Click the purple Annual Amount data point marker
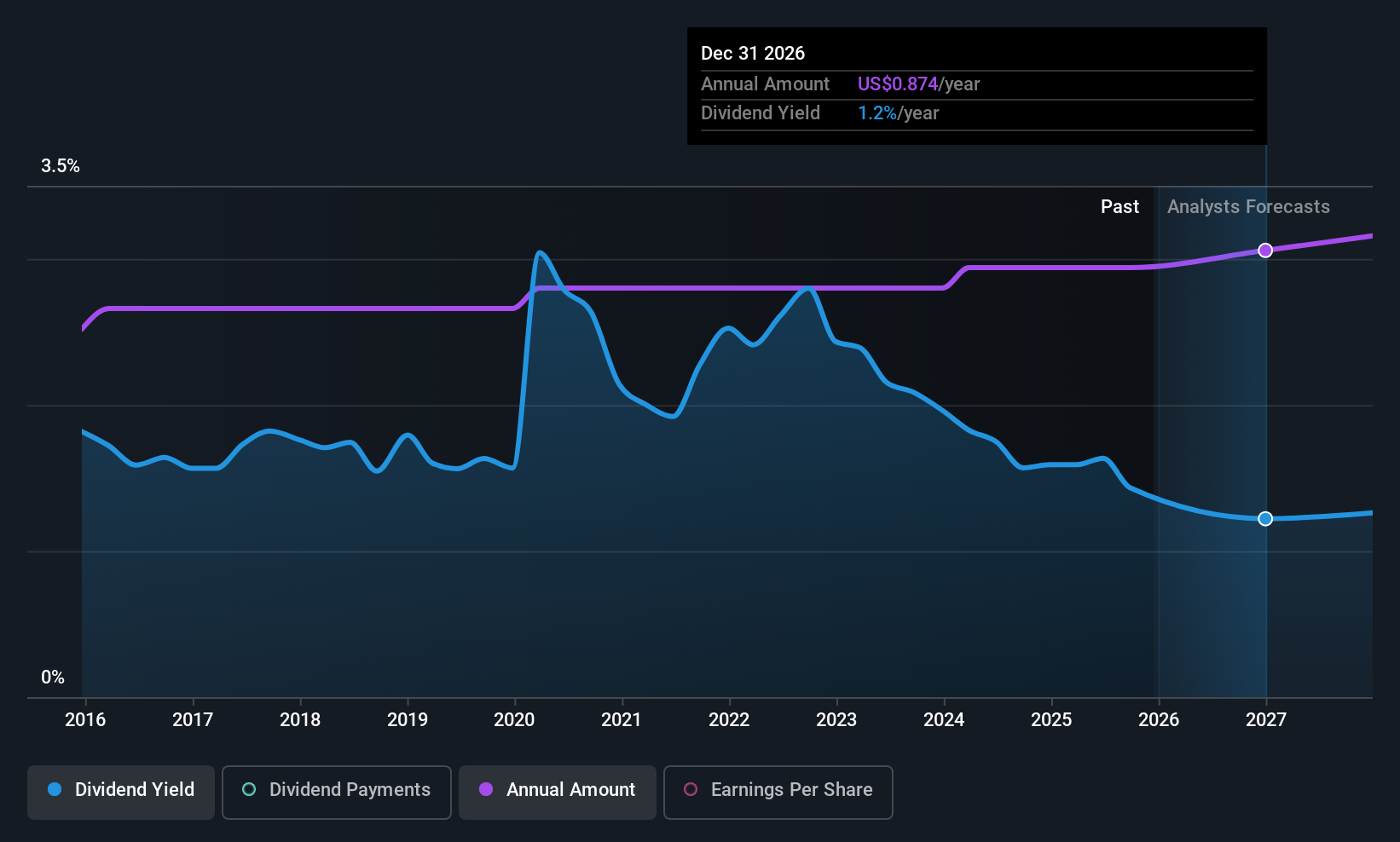1400x842 pixels. coord(1265,251)
